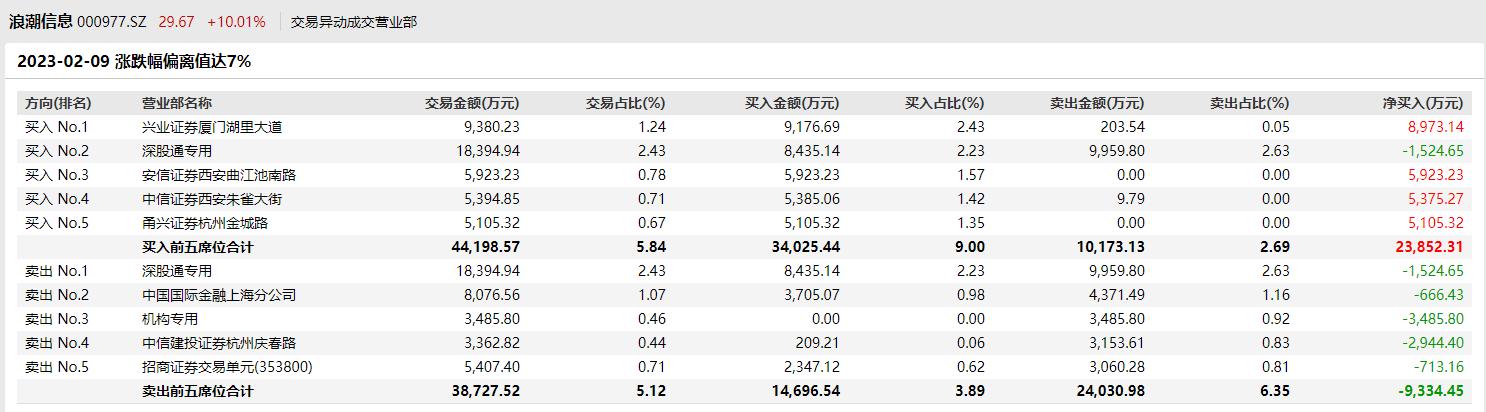1486x412 pixels.
Task: Open the 交易异动成交营业部 tab
Action: (353, 21)
